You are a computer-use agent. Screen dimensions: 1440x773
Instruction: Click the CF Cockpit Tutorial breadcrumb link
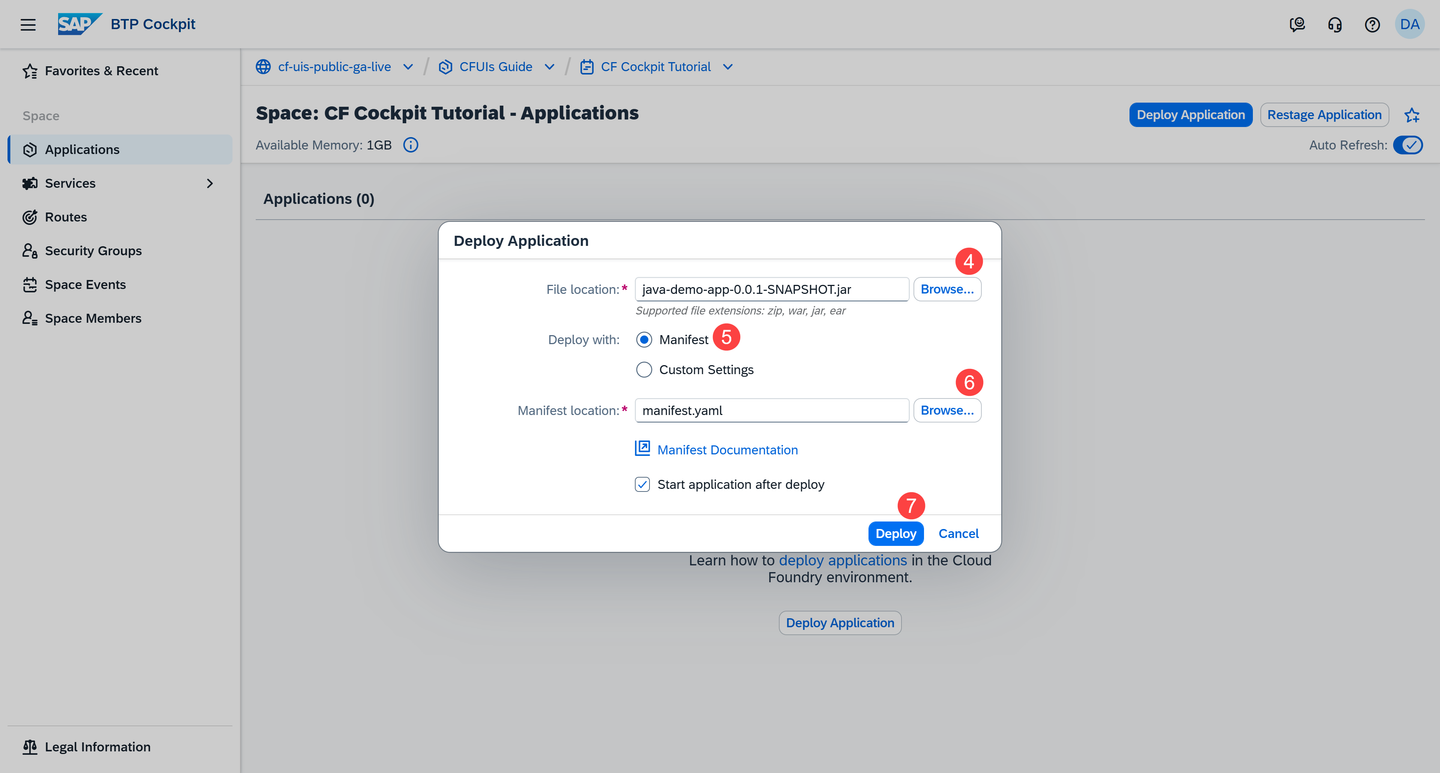pyautogui.click(x=656, y=67)
